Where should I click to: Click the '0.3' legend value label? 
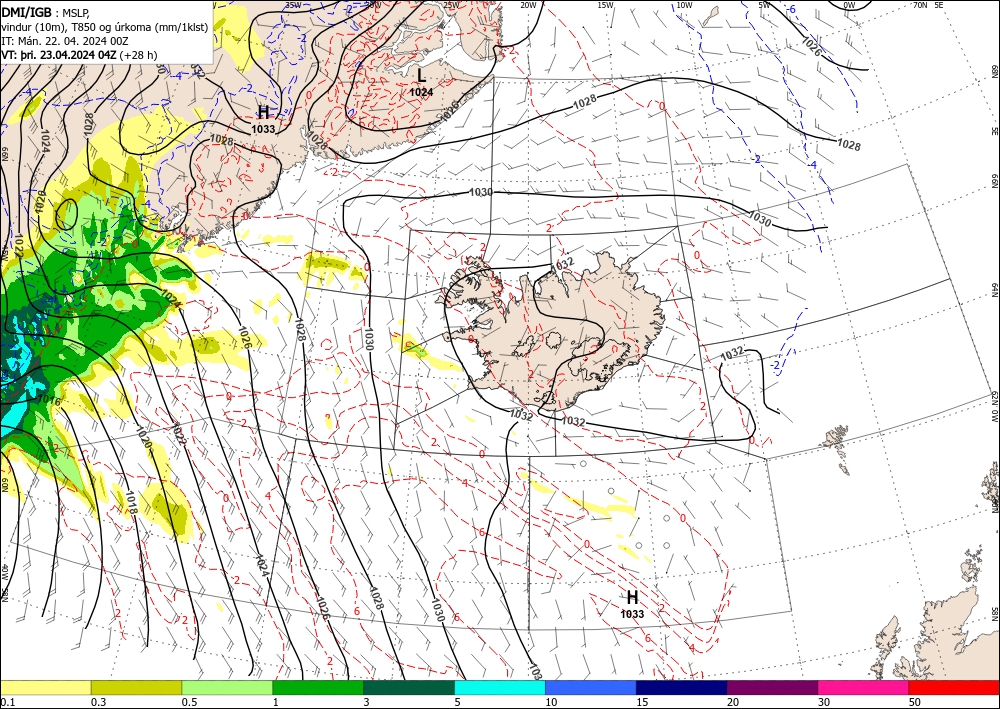pyautogui.click(x=98, y=702)
